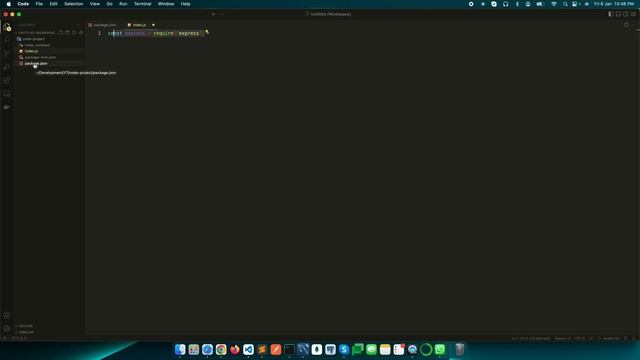Collapse the workspace section header
The width and height of the screenshot is (640, 360).
37,32
